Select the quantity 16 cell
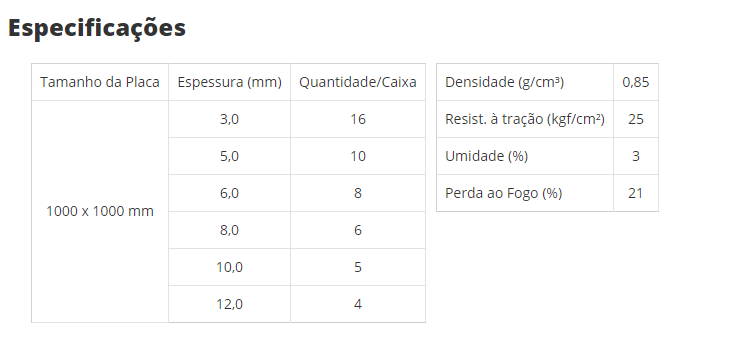736x362 pixels. point(358,119)
